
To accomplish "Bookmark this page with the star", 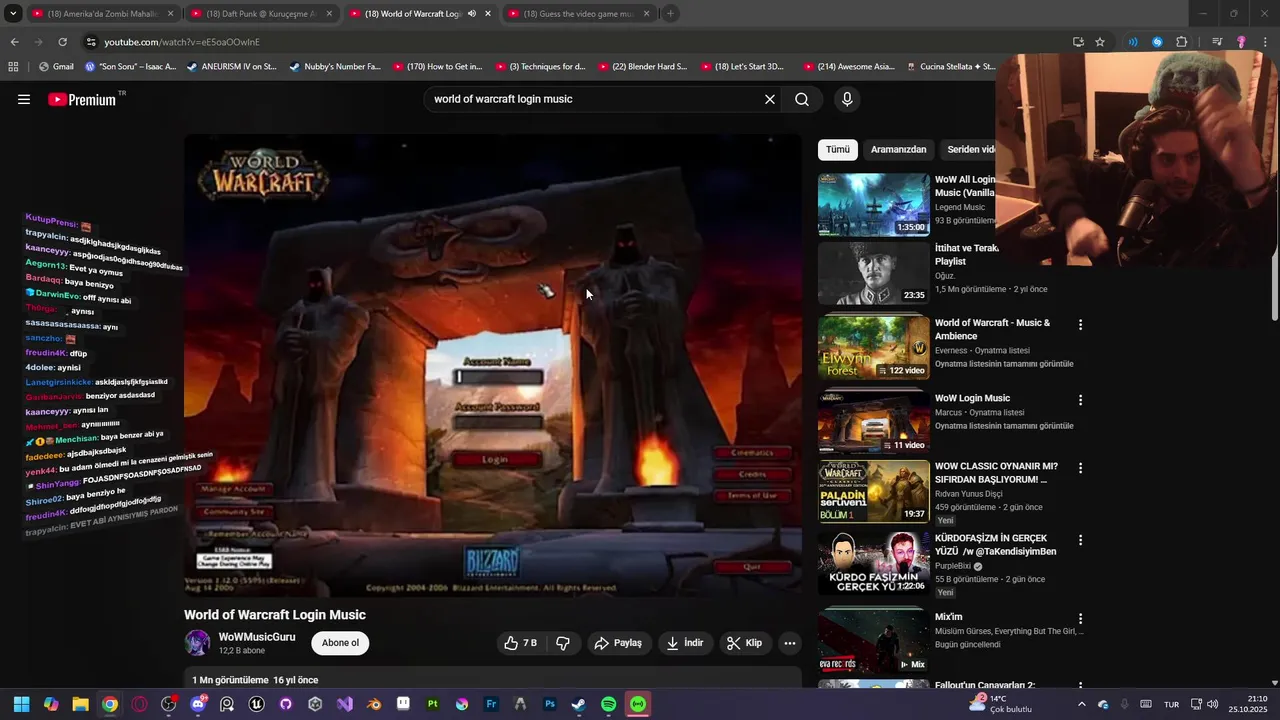I will pos(1100,42).
